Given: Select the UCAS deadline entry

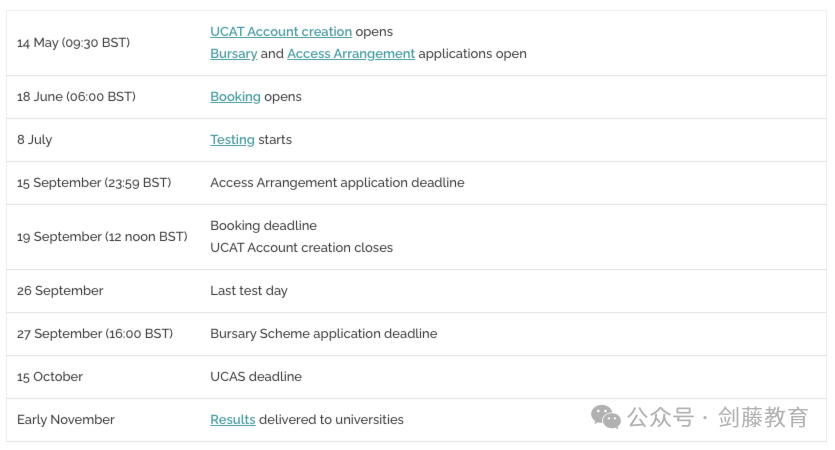Looking at the screenshot, I should (x=256, y=377).
